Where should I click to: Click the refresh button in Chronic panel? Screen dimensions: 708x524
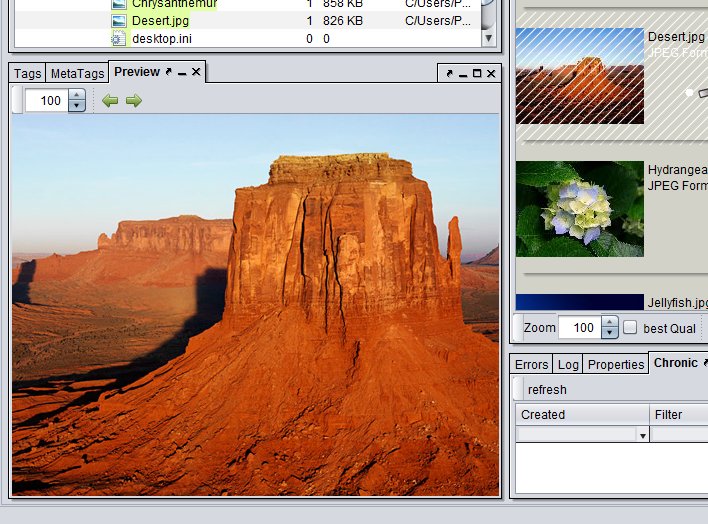(x=547, y=389)
